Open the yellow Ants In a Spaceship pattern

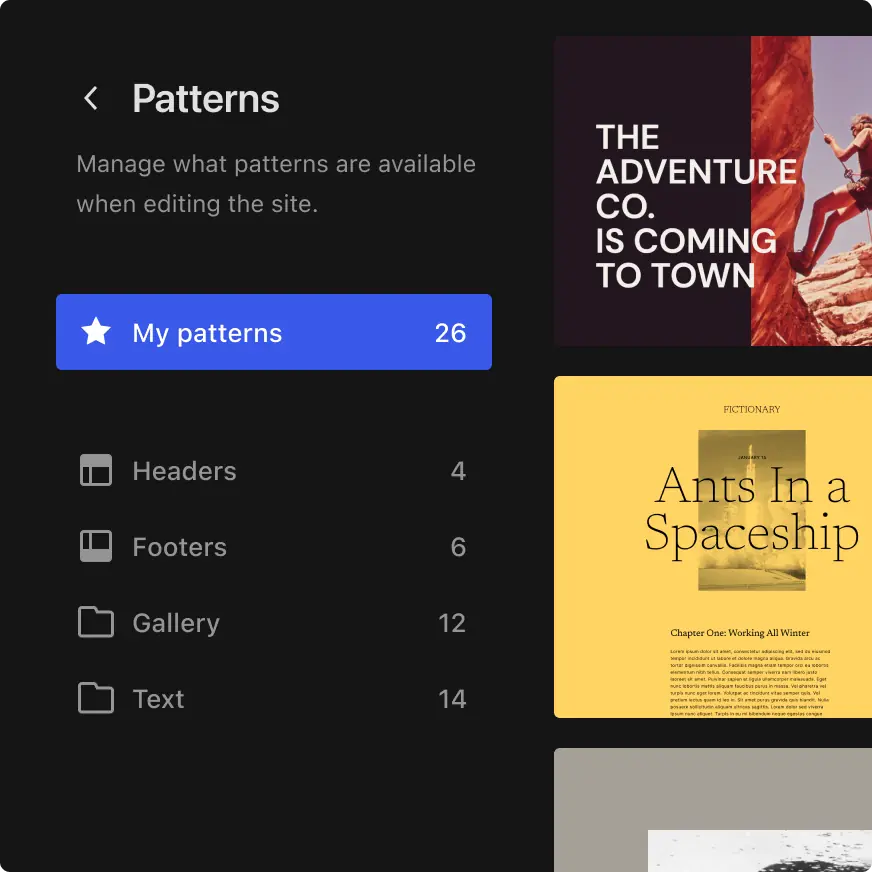(712, 546)
